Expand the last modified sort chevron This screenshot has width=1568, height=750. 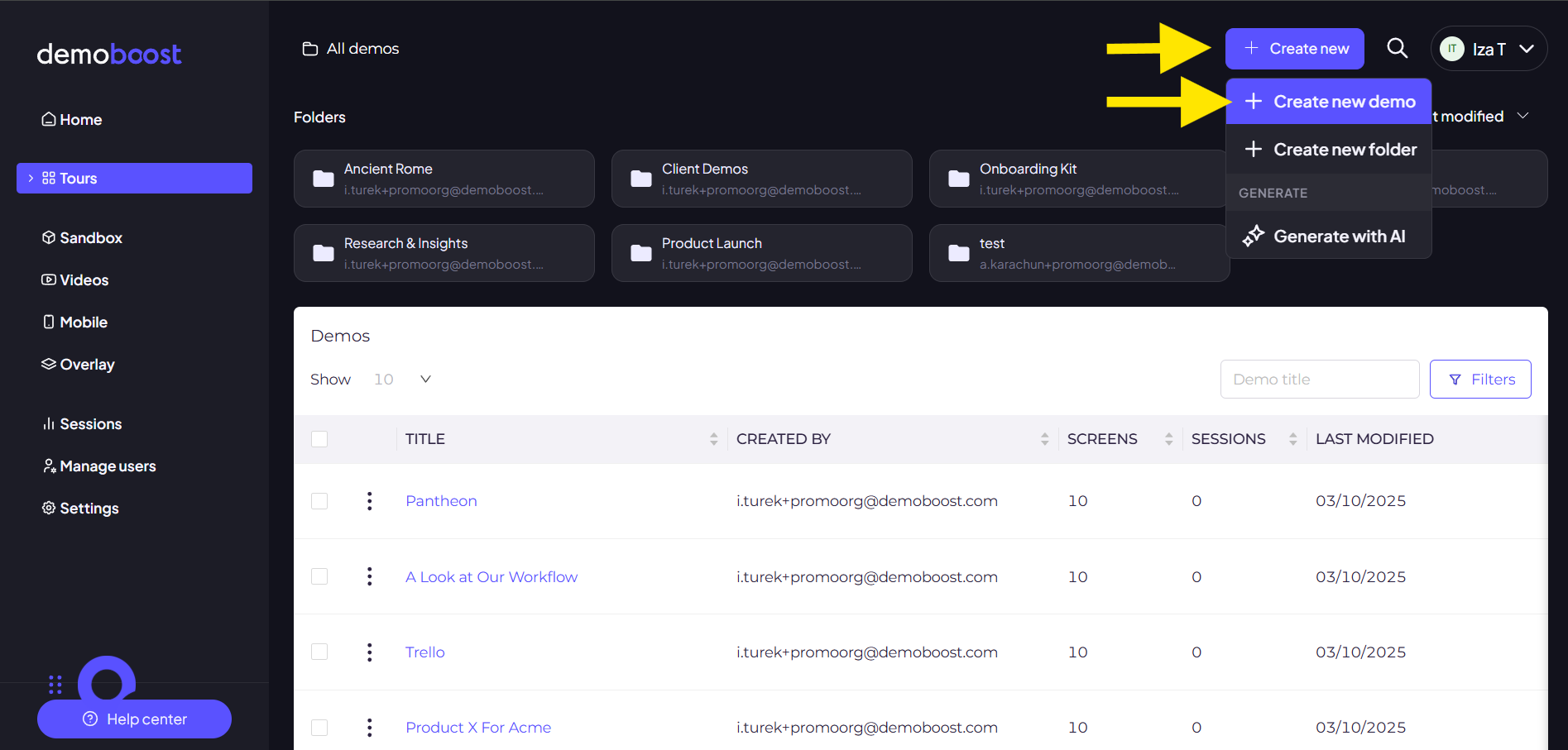pyautogui.click(x=1522, y=116)
